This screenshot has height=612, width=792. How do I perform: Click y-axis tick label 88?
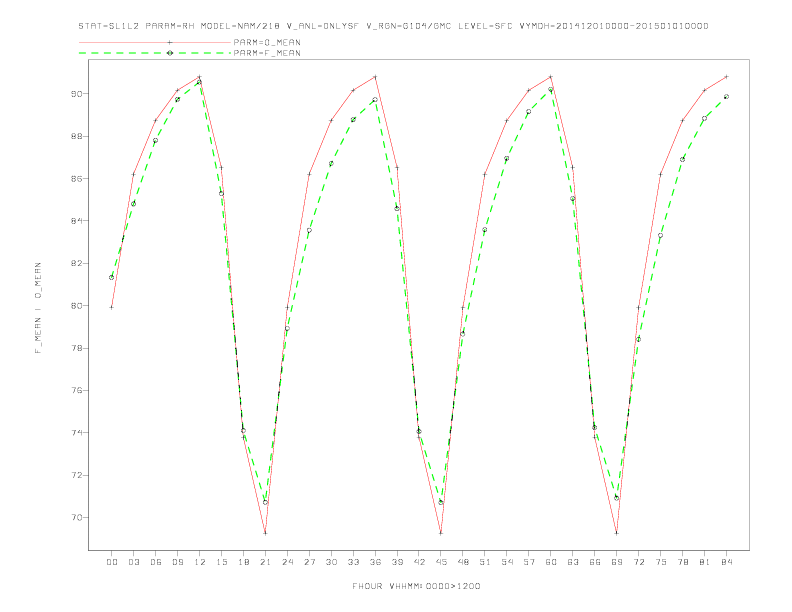point(77,136)
